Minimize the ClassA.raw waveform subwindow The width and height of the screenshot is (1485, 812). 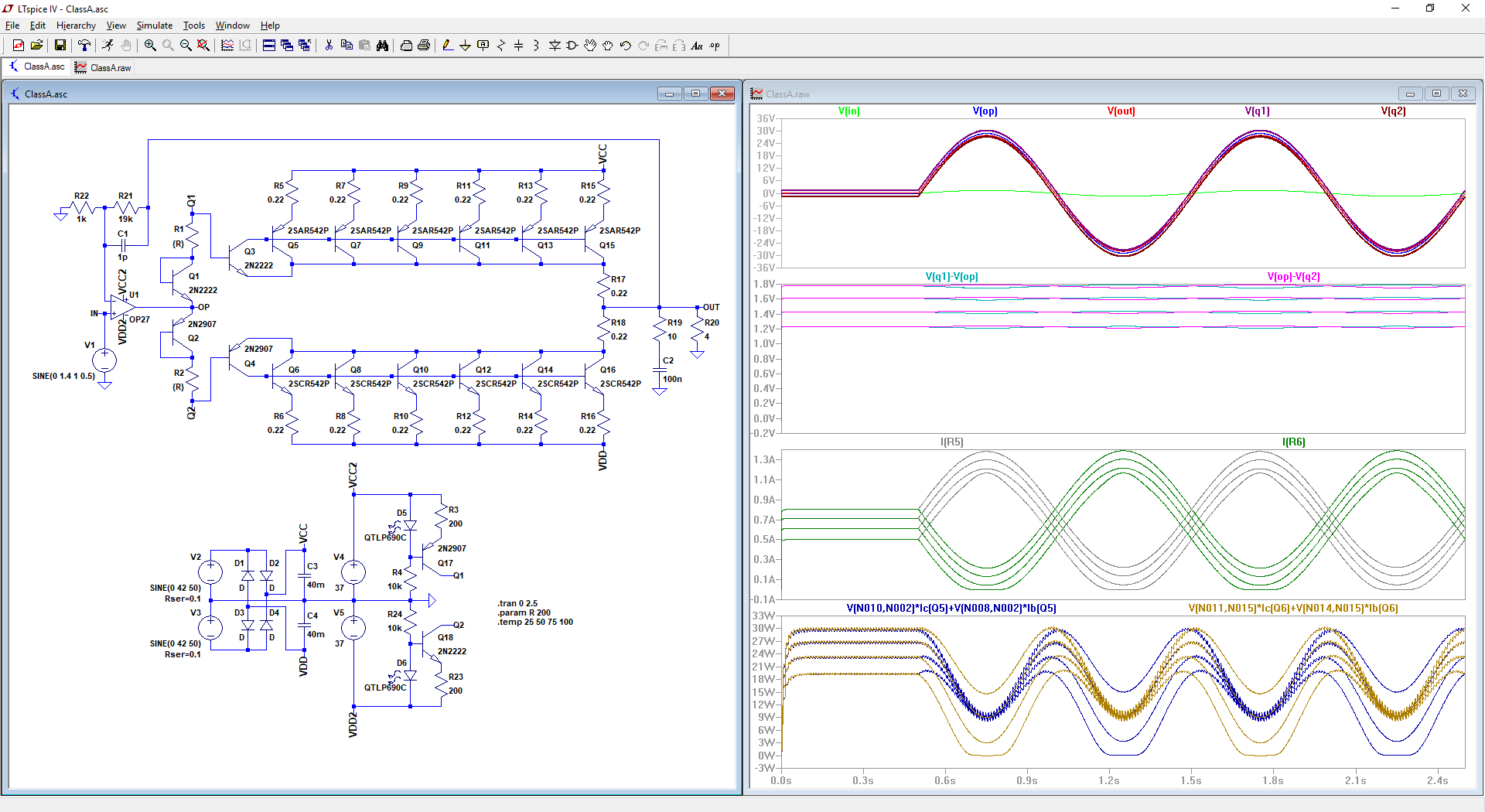click(x=1410, y=94)
